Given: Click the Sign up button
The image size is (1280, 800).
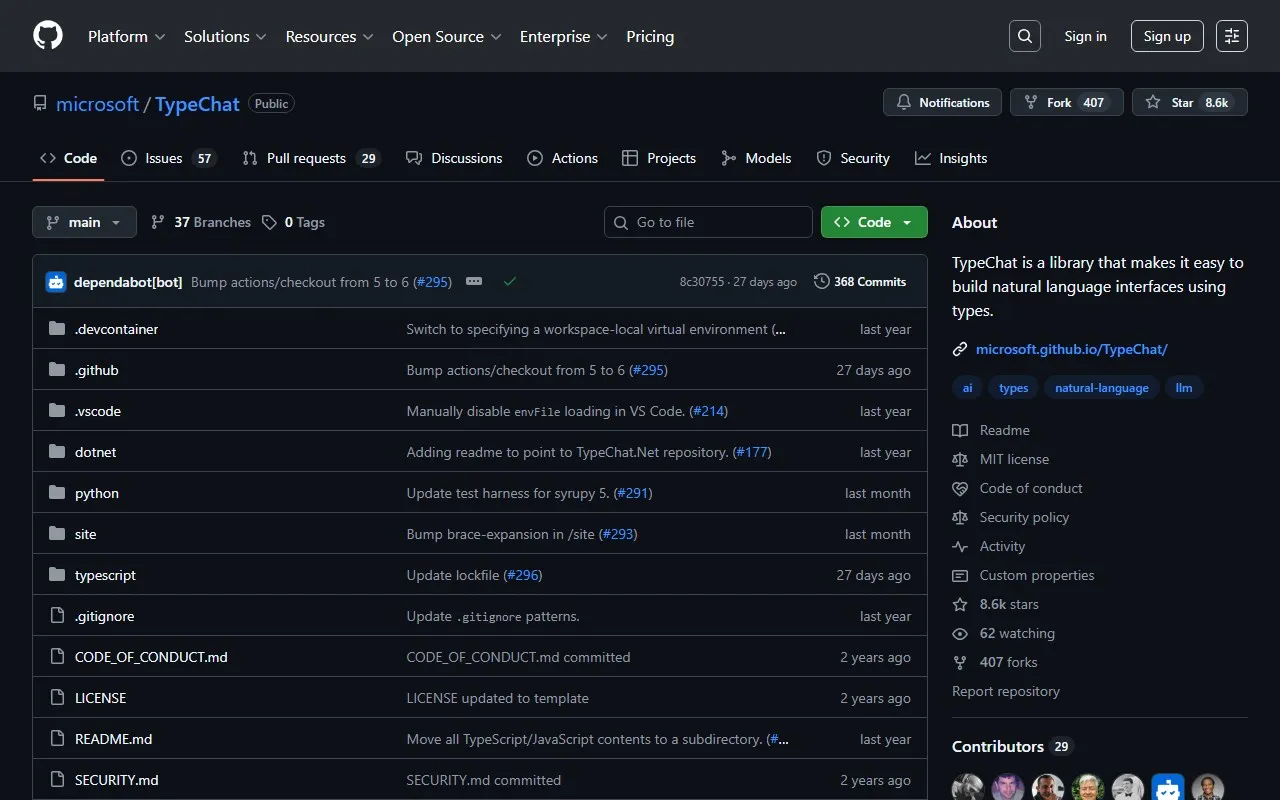Looking at the screenshot, I should tap(1167, 36).
